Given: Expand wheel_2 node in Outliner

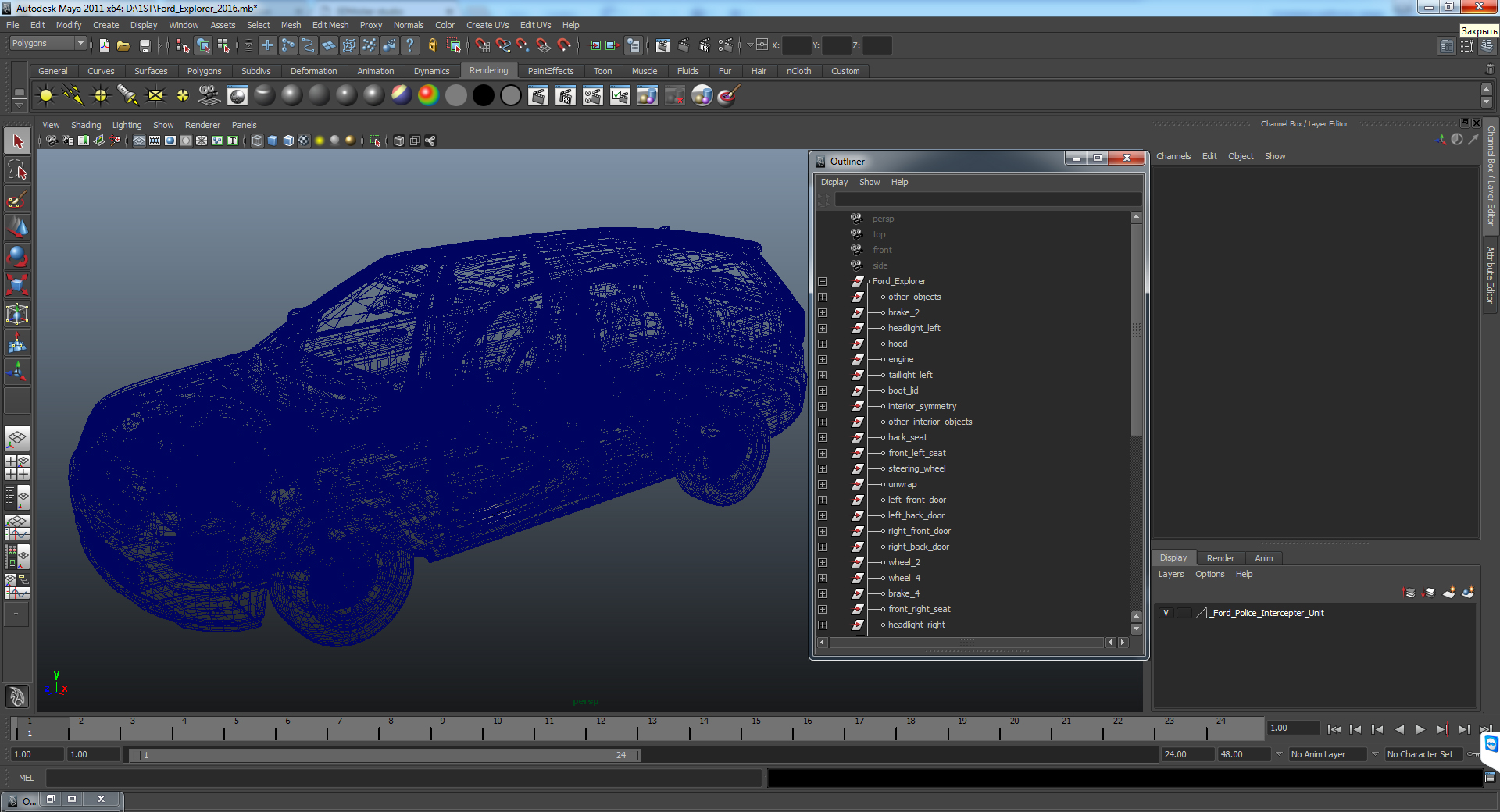Looking at the screenshot, I should click(x=822, y=562).
